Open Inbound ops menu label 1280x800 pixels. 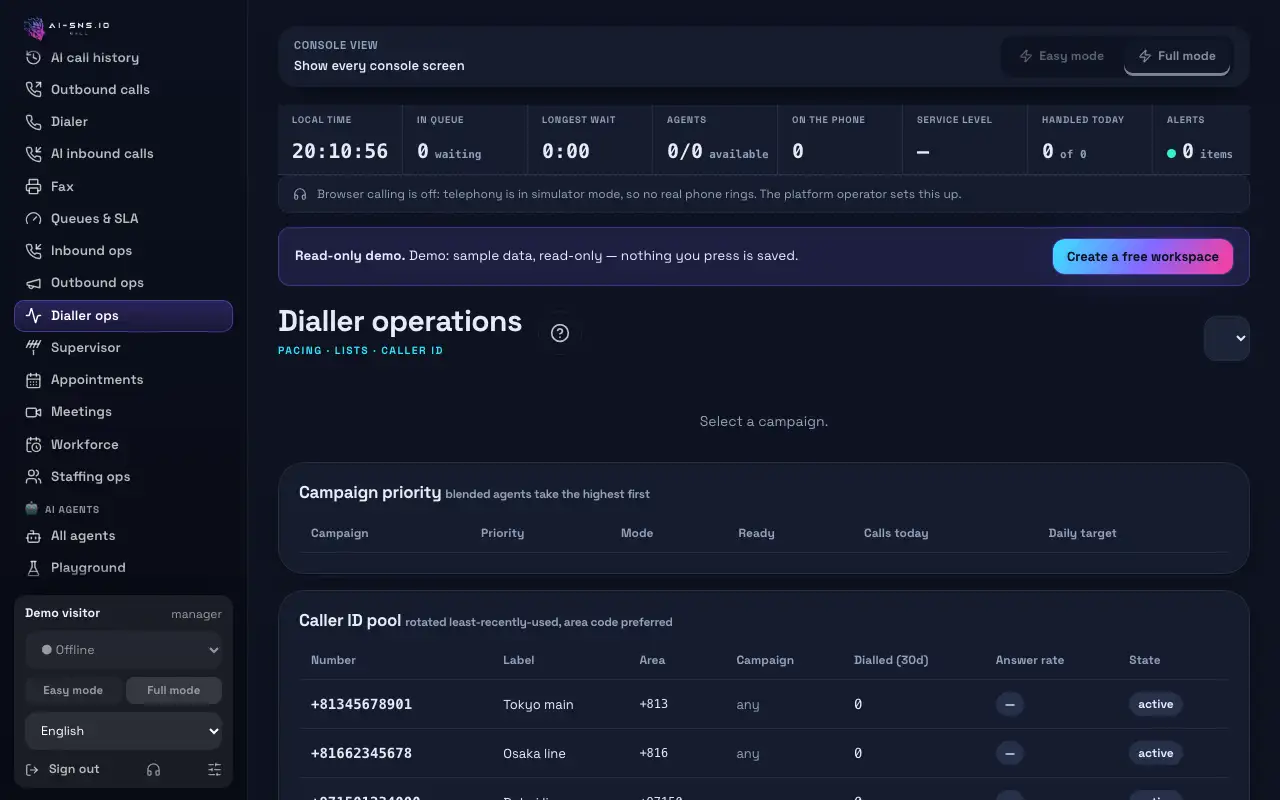(92, 251)
